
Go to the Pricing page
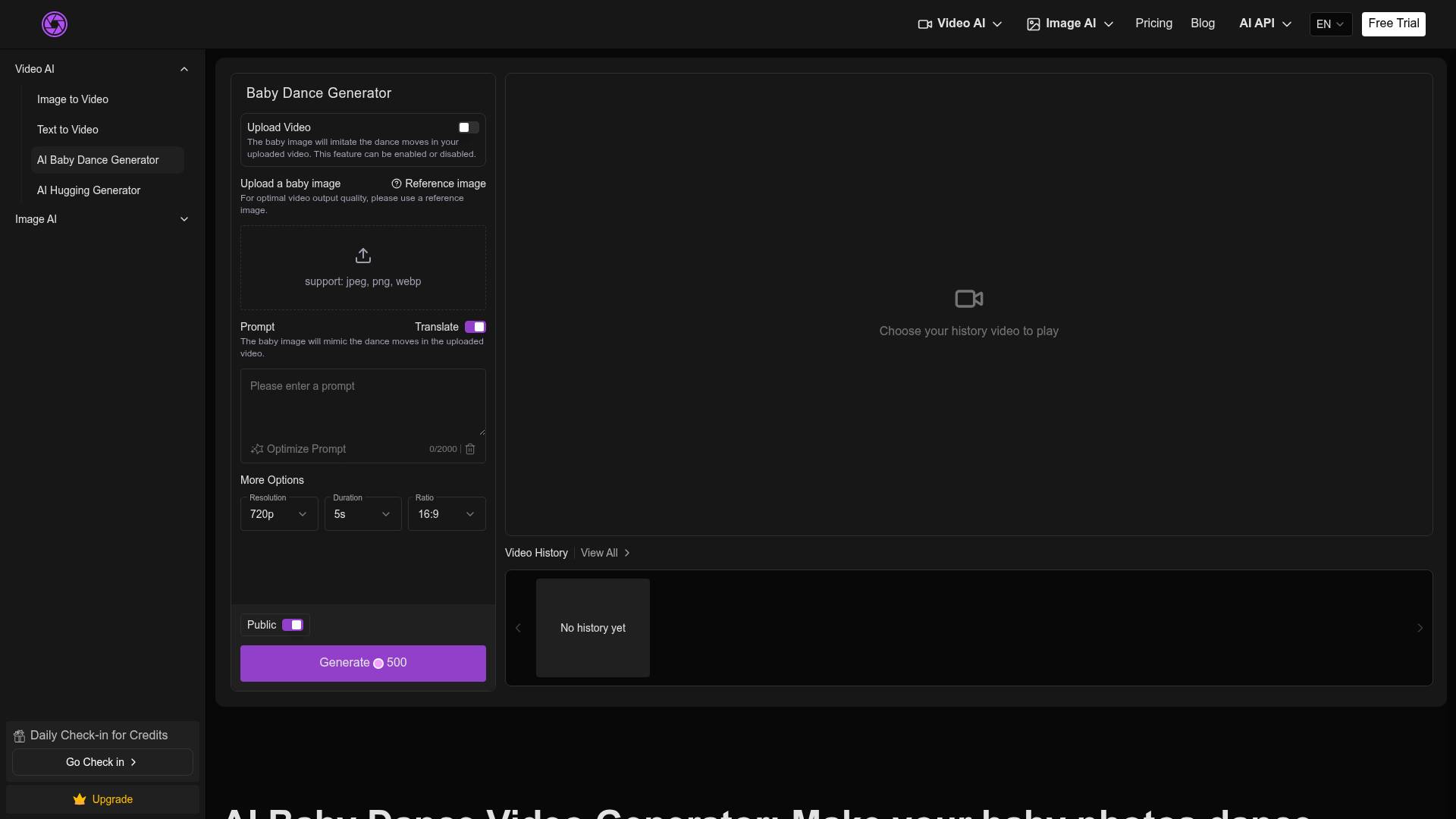tap(1153, 24)
